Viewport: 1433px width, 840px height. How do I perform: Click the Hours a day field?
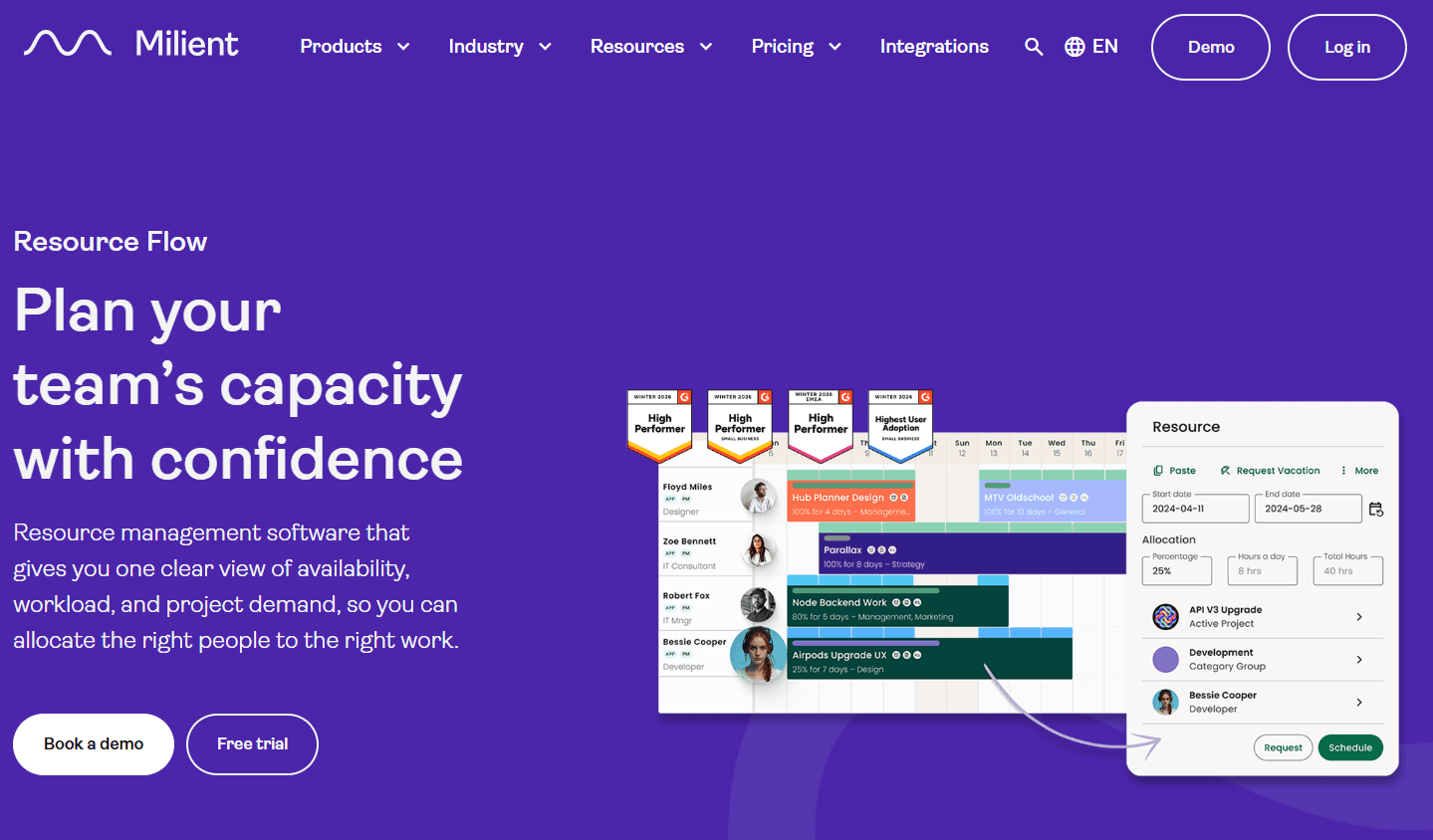pyautogui.click(x=1263, y=570)
